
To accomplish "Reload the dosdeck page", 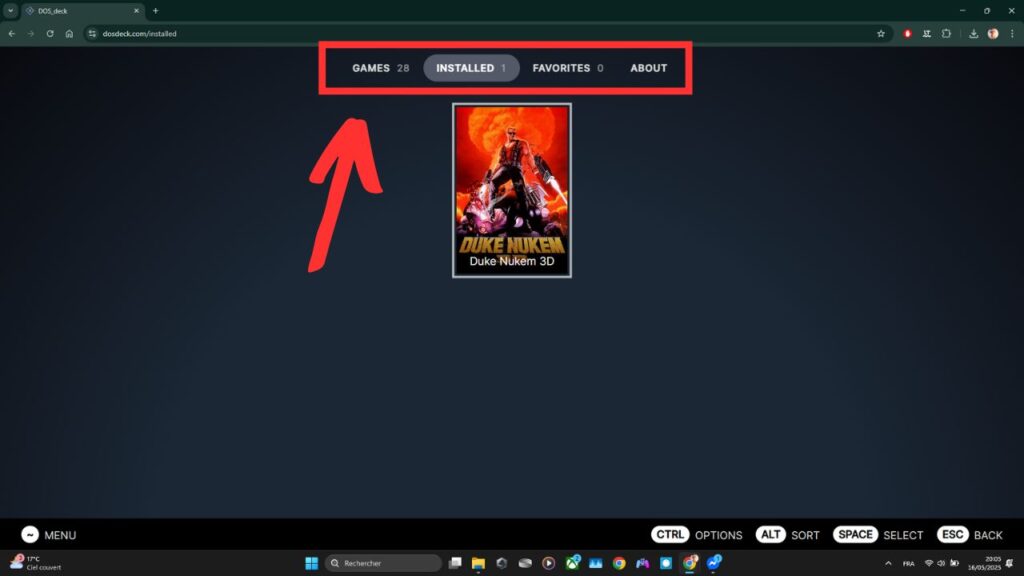I will coord(50,33).
